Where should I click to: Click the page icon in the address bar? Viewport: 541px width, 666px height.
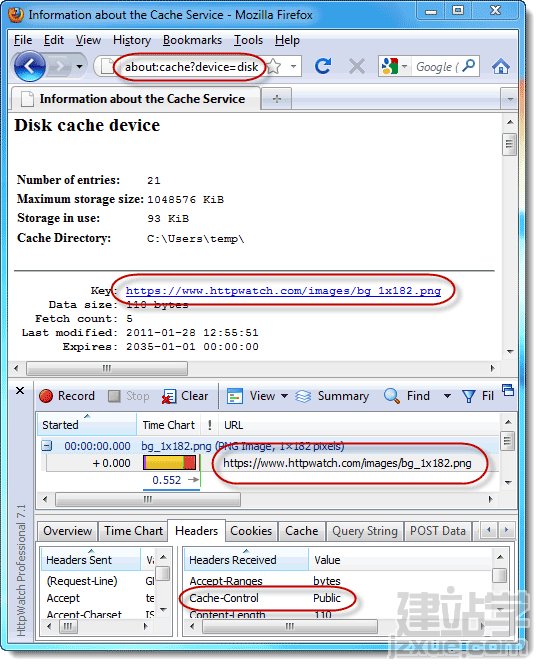coord(107,67)
